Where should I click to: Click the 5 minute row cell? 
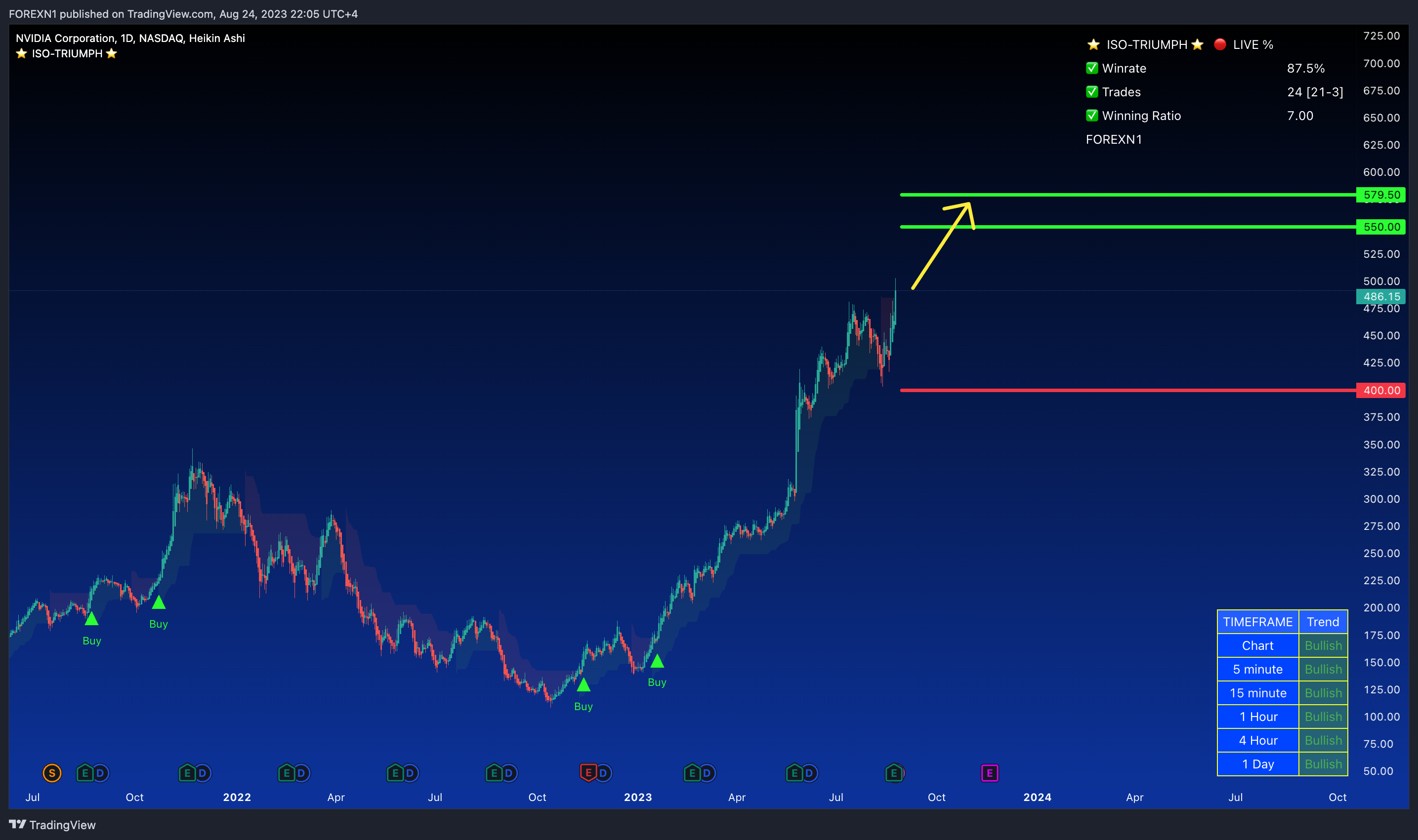coord(1258,669)
